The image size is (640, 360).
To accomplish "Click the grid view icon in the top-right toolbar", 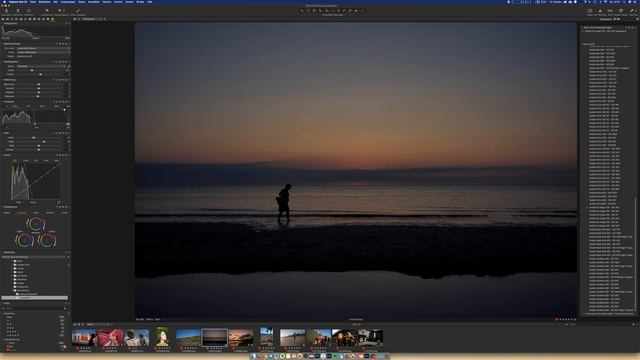I will (x=590, y=11).
